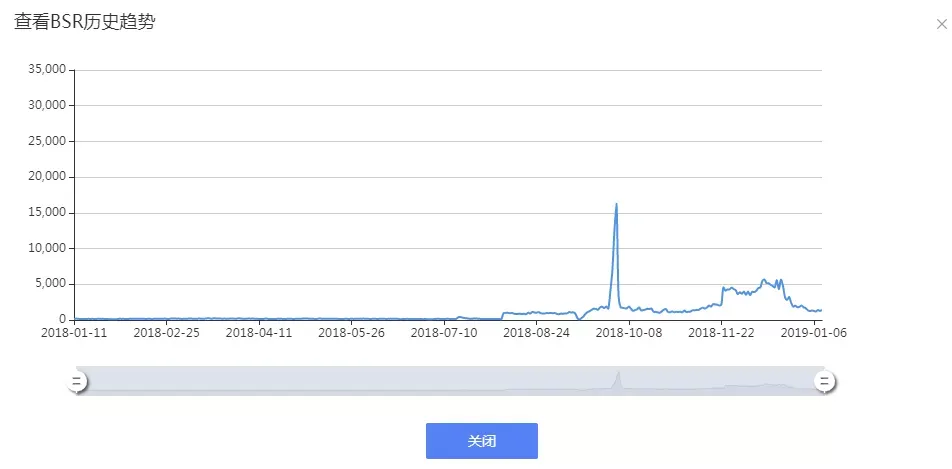
Task: Click the blue 关闭 button
Action: point(481,441)
